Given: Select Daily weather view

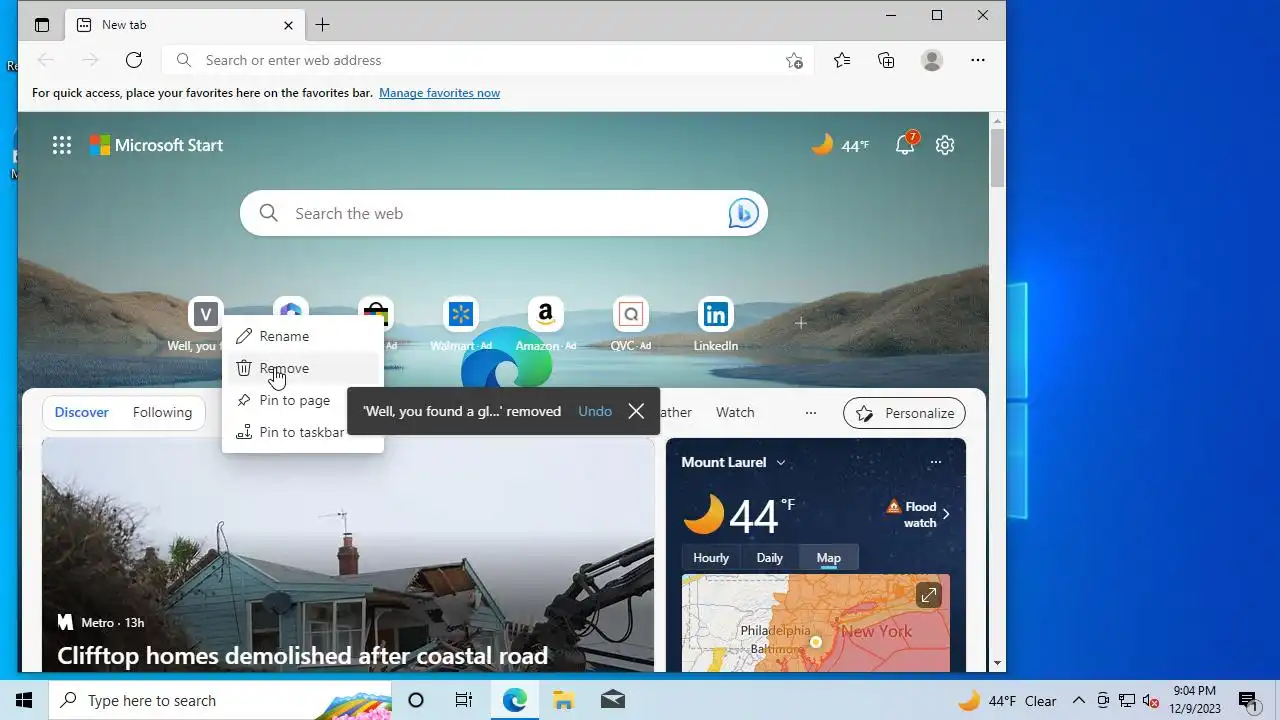Looking at the screenshot, I should tap(769, 558).
